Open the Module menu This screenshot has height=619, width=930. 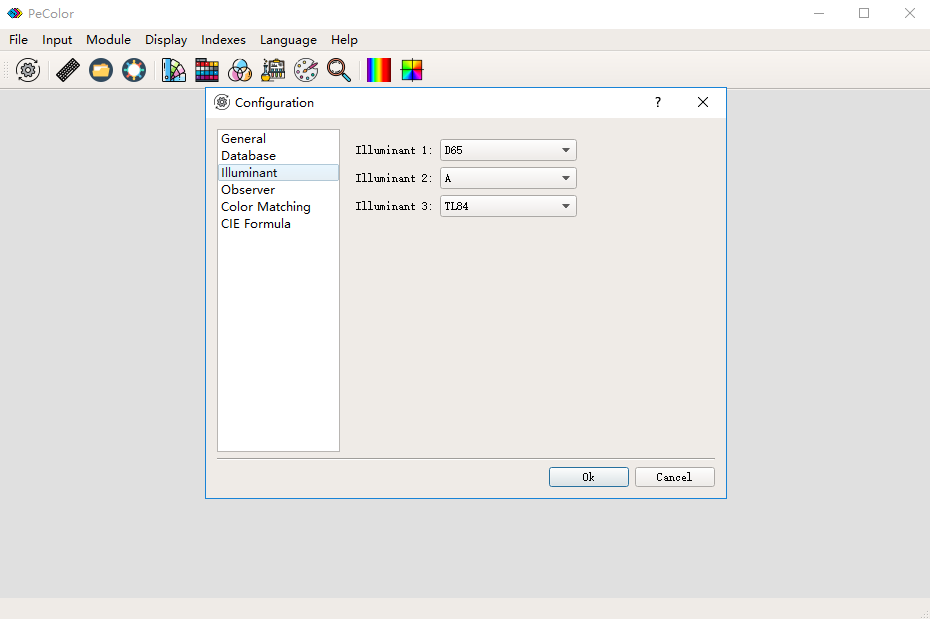click(109, 40)
